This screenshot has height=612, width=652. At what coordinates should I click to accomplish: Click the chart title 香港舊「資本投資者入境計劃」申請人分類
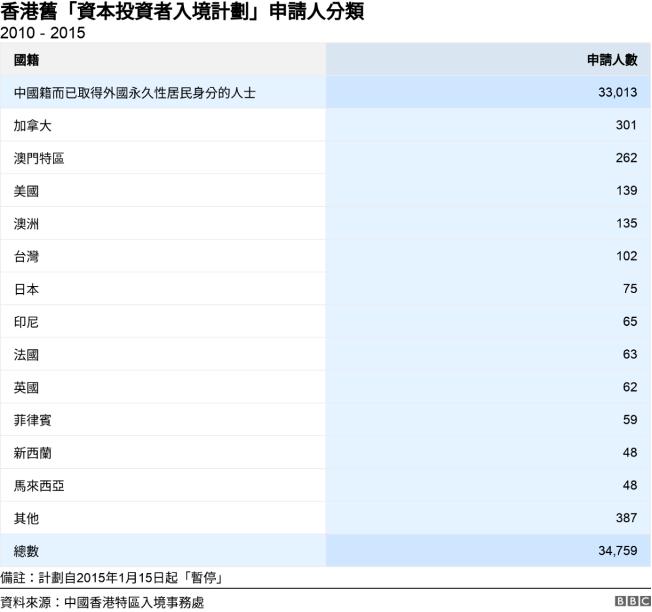182,12
